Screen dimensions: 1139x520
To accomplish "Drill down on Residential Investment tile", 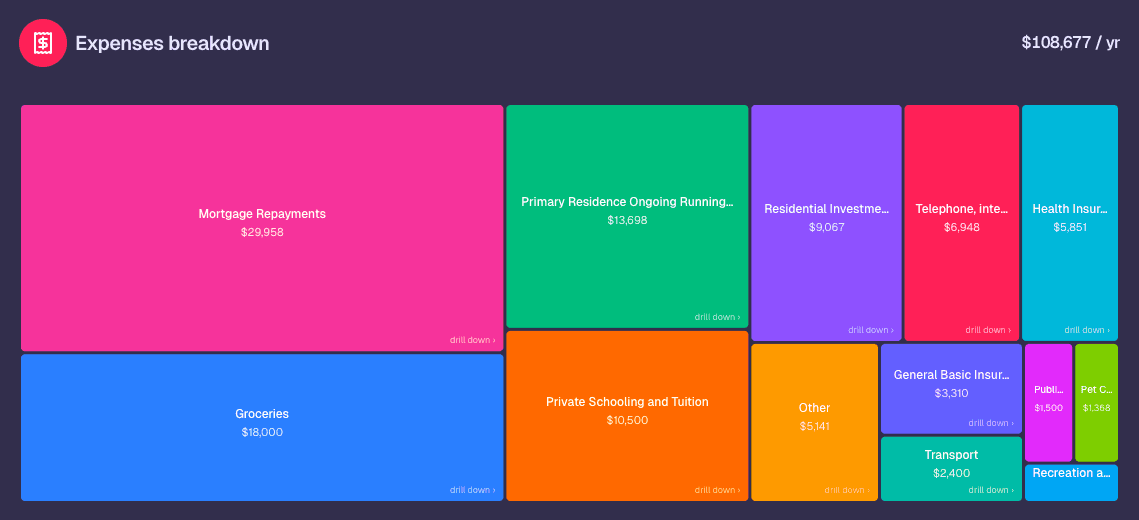I will [x=870, y=330].
